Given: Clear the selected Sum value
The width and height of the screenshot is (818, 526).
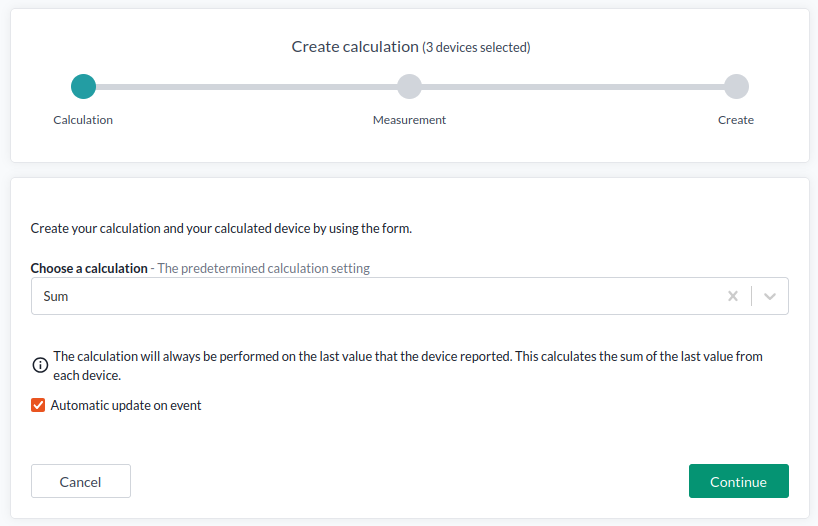Looking at the screenshot, I should click(733, 296).
